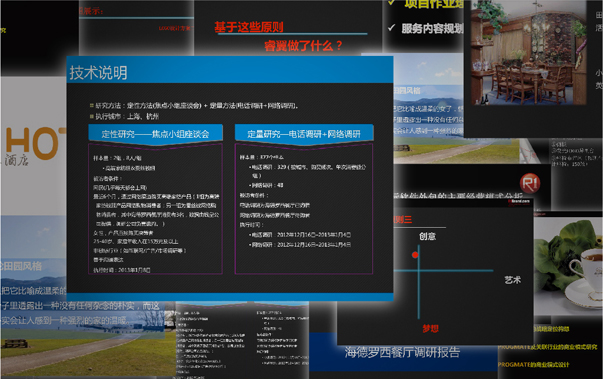
Task: Click the checkmark beside 服务内容规划
Action: 391,28
